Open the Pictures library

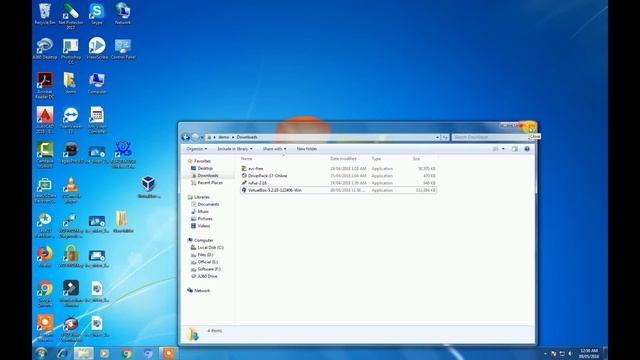tap(204, 219)
